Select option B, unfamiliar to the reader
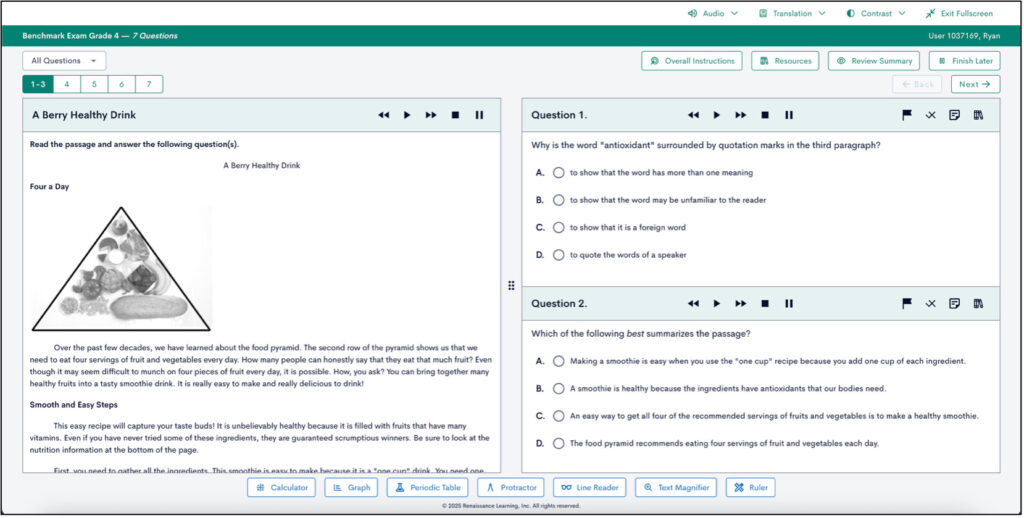The image size is (1024, 518). (558, 201)
